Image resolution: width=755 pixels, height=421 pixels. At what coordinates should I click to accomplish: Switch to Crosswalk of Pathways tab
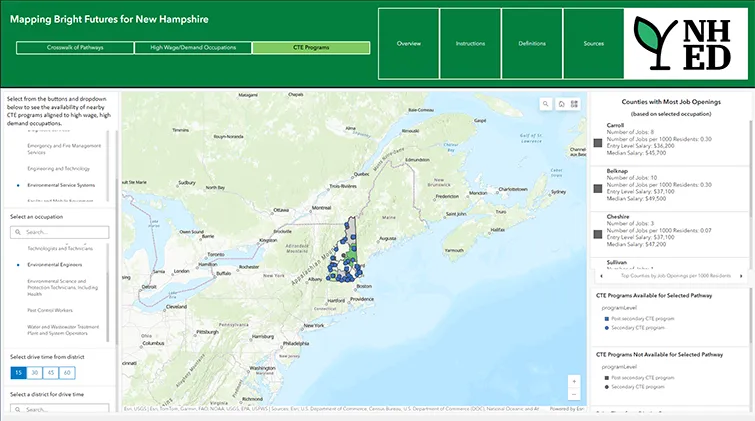tap(75, 48)
